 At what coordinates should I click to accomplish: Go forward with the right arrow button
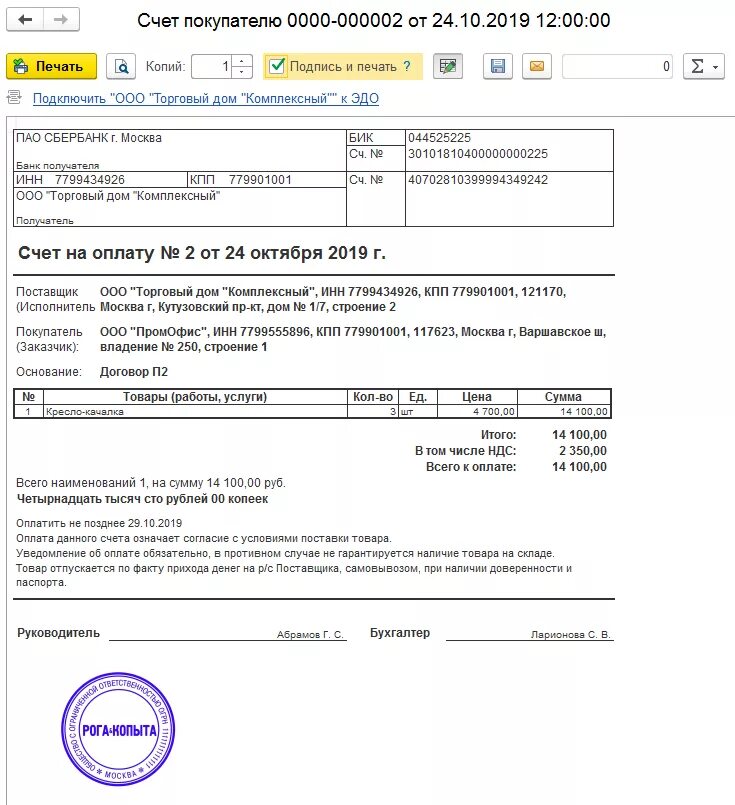point(61,20)
